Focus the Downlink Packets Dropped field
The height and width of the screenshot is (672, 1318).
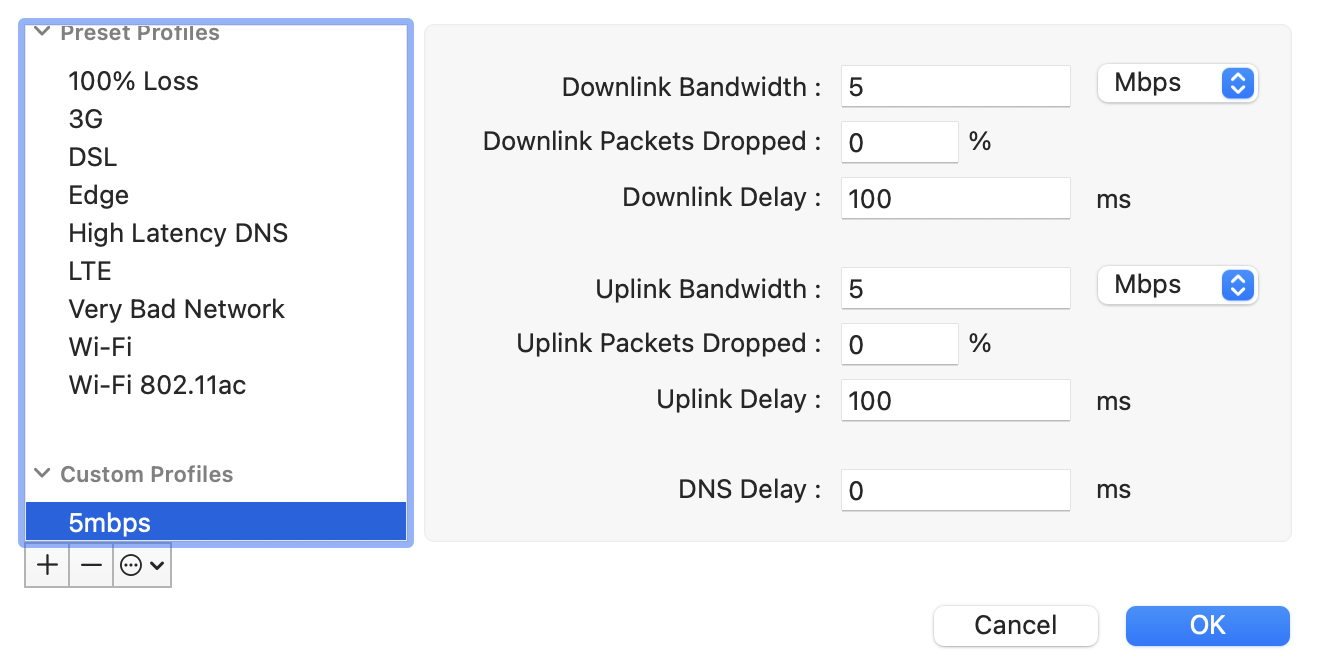pos(899,143)
